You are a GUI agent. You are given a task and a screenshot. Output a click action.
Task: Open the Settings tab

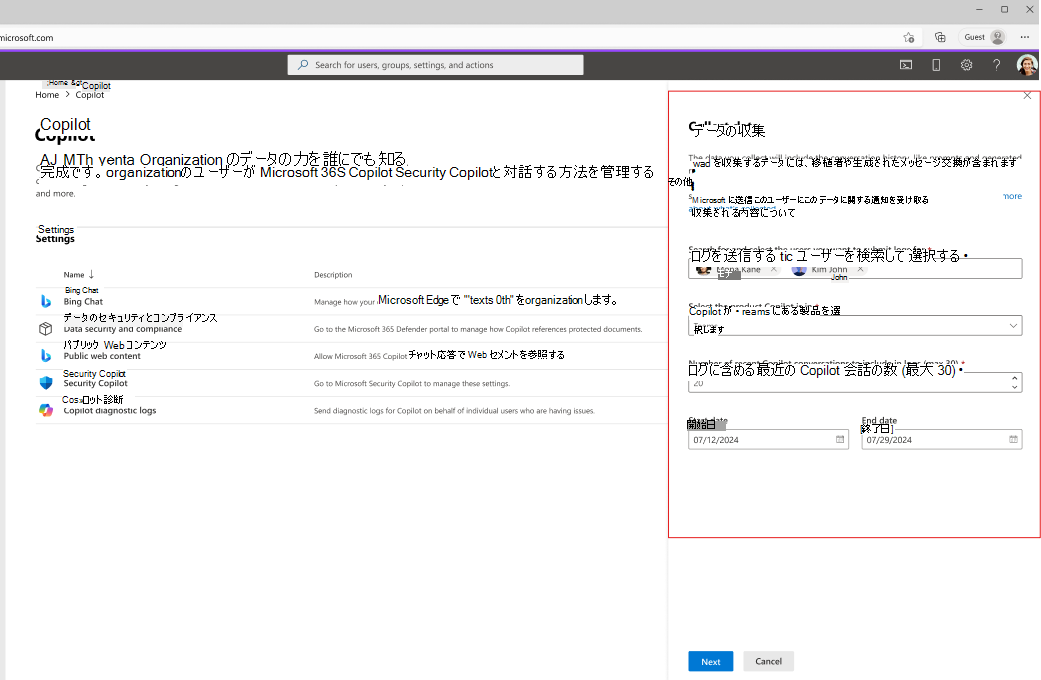[x=55, y=238]
